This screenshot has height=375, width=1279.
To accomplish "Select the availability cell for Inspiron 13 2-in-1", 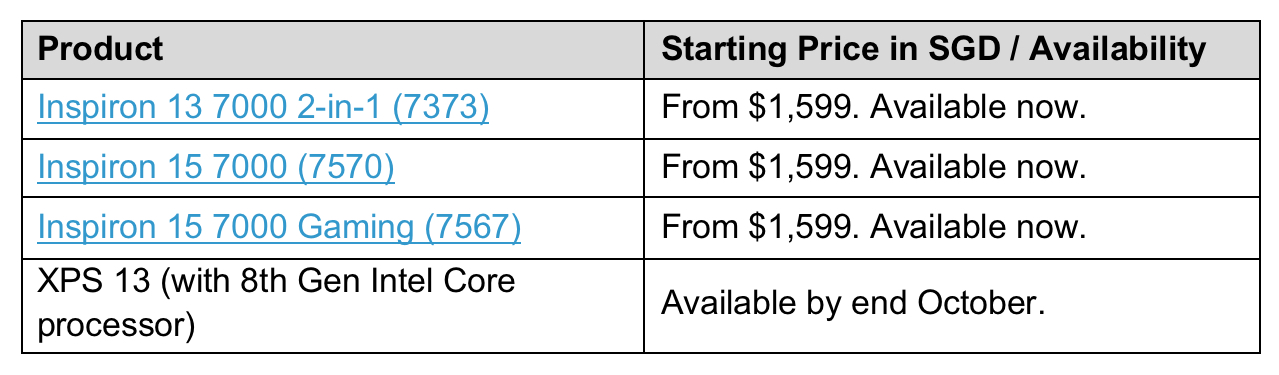I will [x=951, y=107].
